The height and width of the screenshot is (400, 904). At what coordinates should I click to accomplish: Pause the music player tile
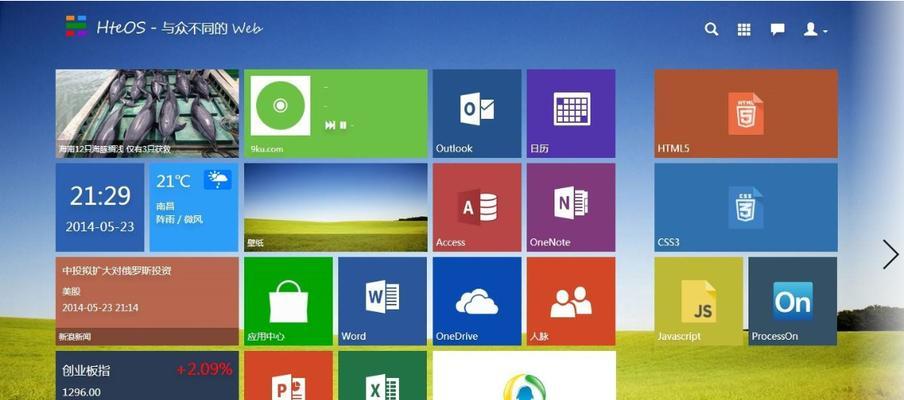[343, 125]
